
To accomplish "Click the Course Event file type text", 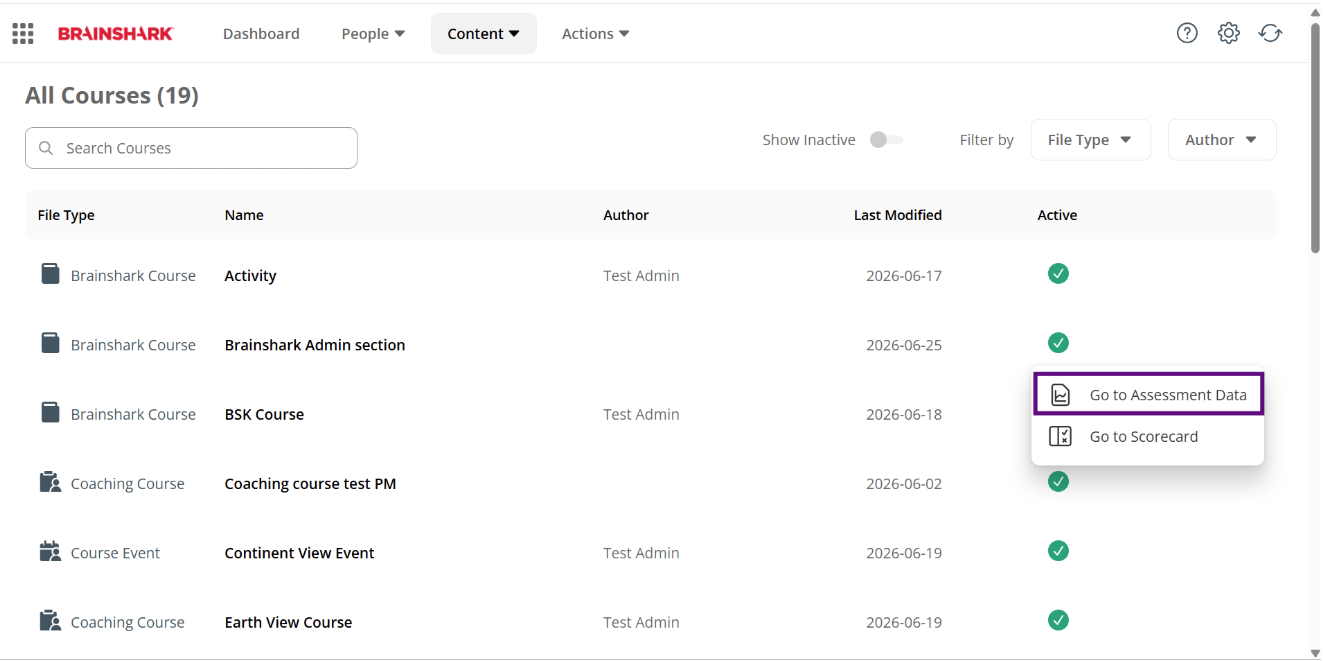I will [115, 553].
